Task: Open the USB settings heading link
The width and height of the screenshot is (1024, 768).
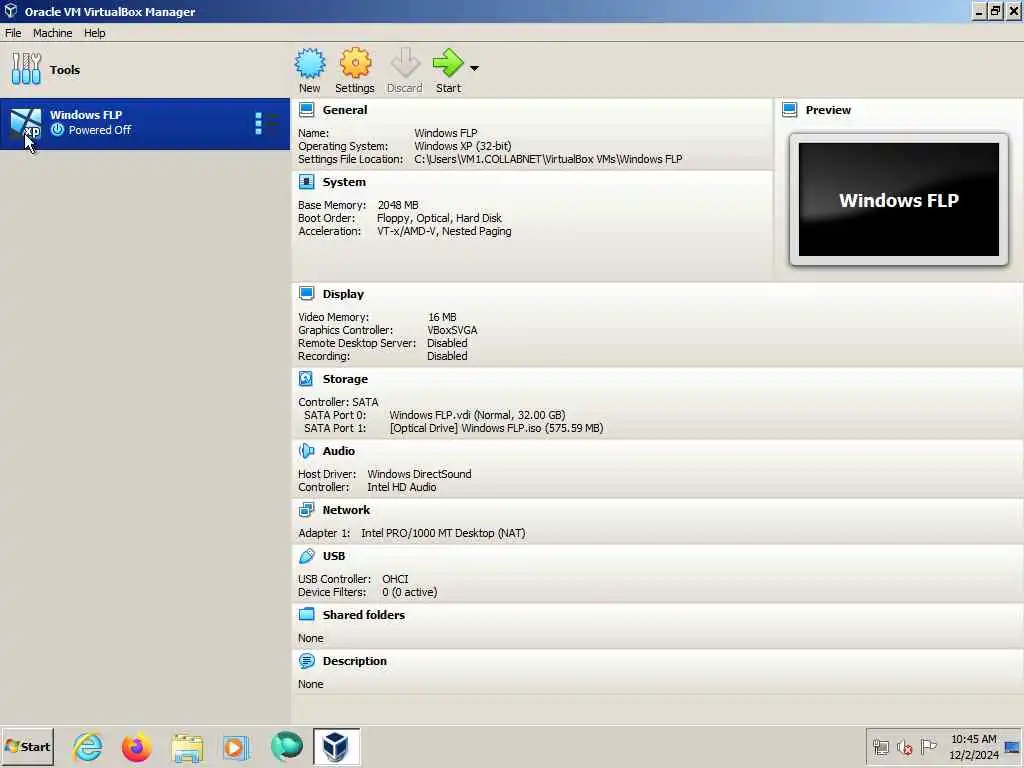Action: coord(334,556)
